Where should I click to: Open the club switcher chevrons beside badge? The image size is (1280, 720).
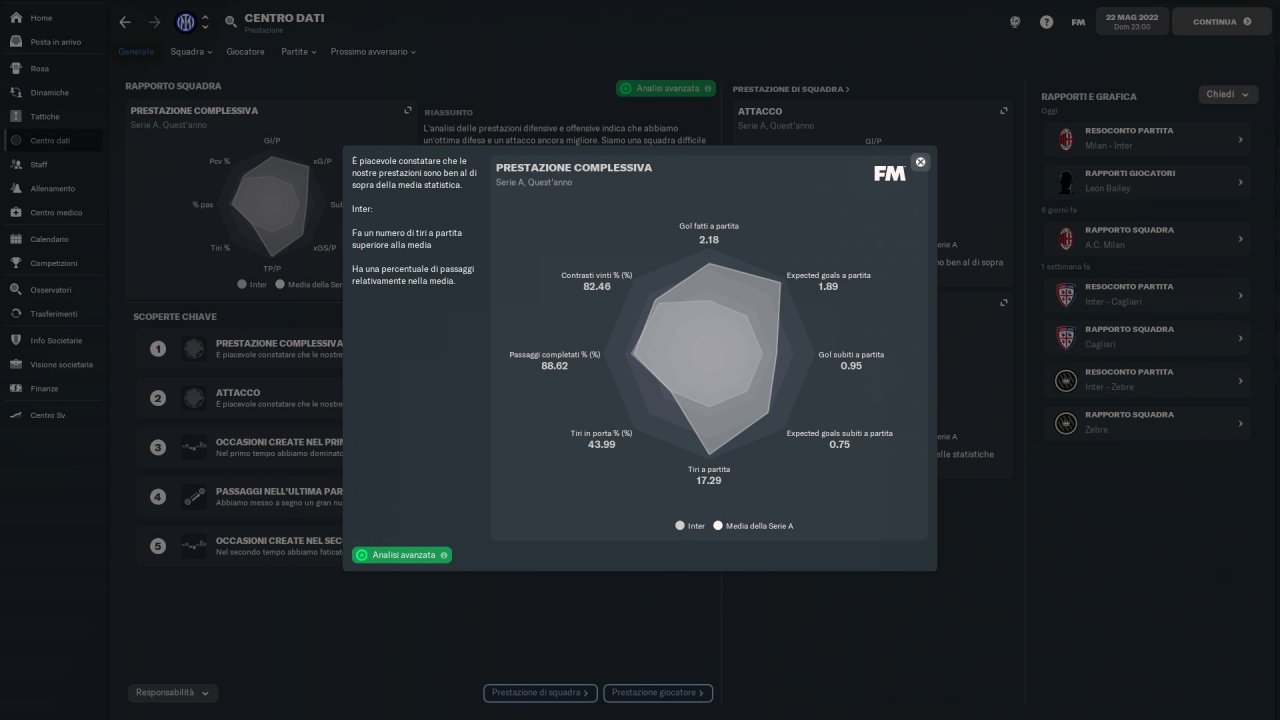click(x=205, y=22)
